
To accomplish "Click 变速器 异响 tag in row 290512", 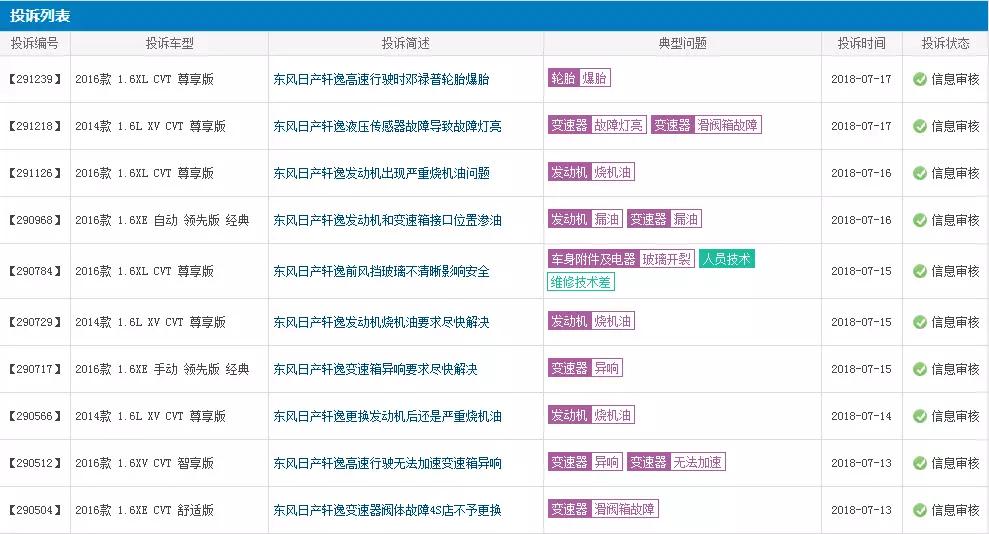I will 585,461.
